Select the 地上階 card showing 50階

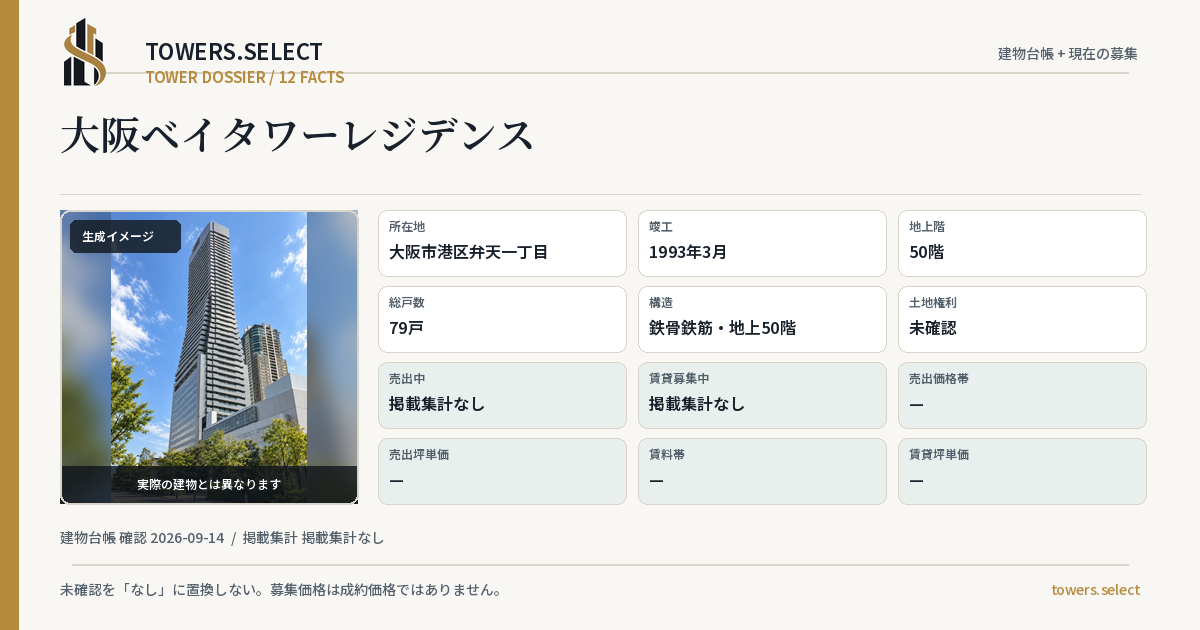point(1022,243)
